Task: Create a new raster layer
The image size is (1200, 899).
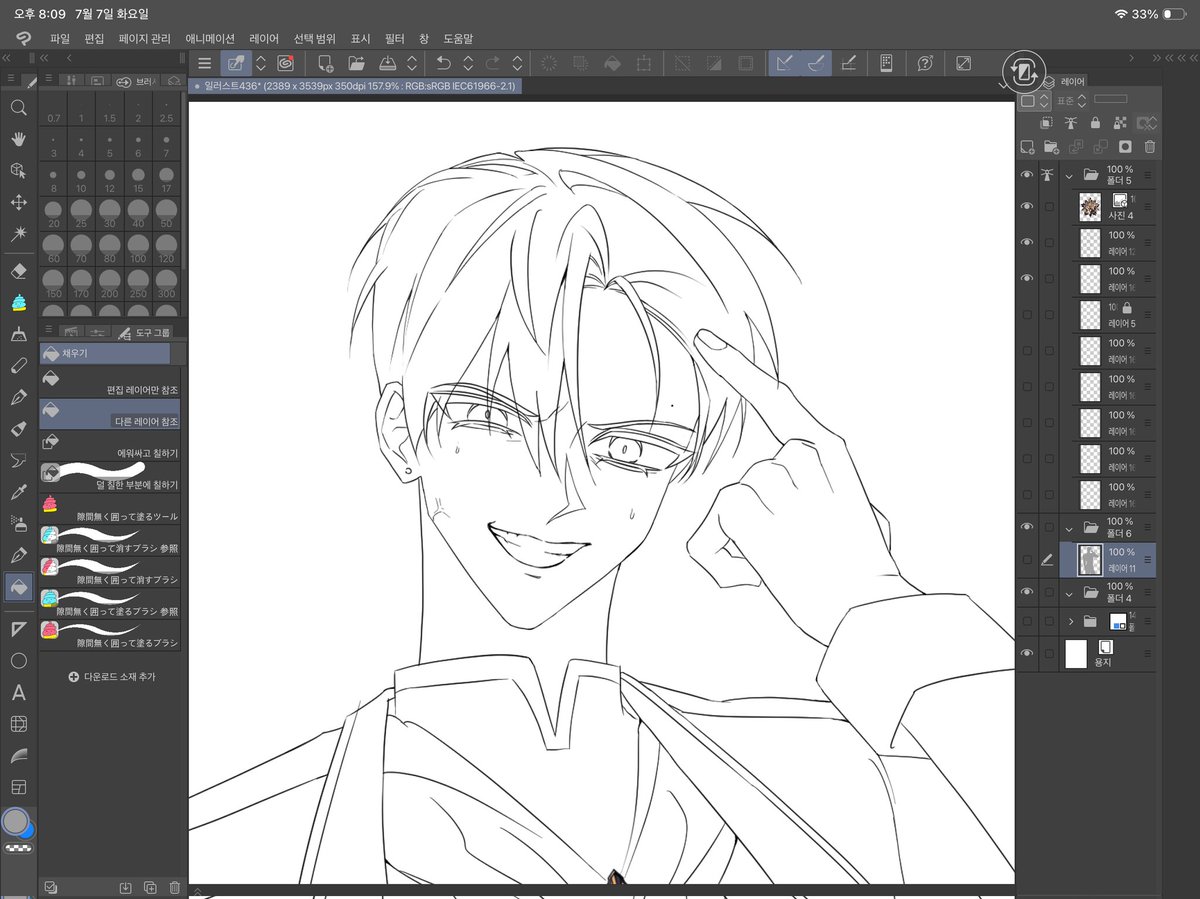Action: (x=1027, y=147)
